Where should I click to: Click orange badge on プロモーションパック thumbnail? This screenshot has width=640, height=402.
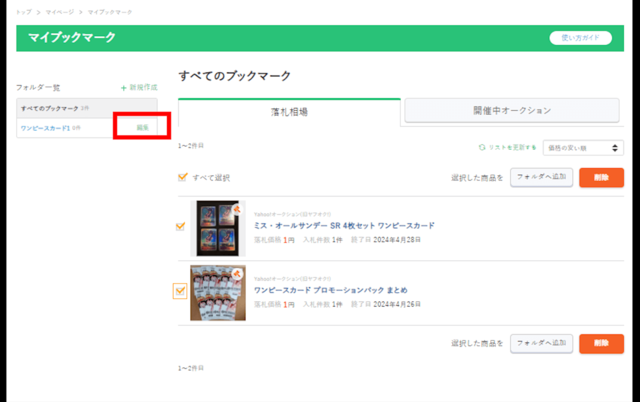pyautogui.click(x=238, y=273)
